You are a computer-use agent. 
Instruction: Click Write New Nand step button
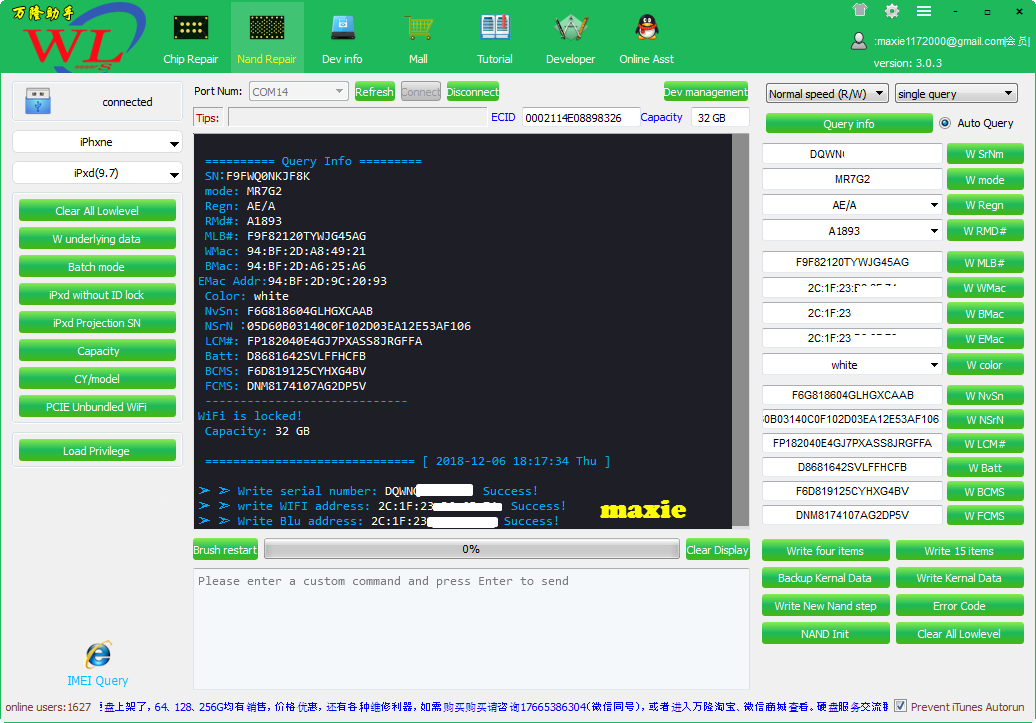[825, 605]
